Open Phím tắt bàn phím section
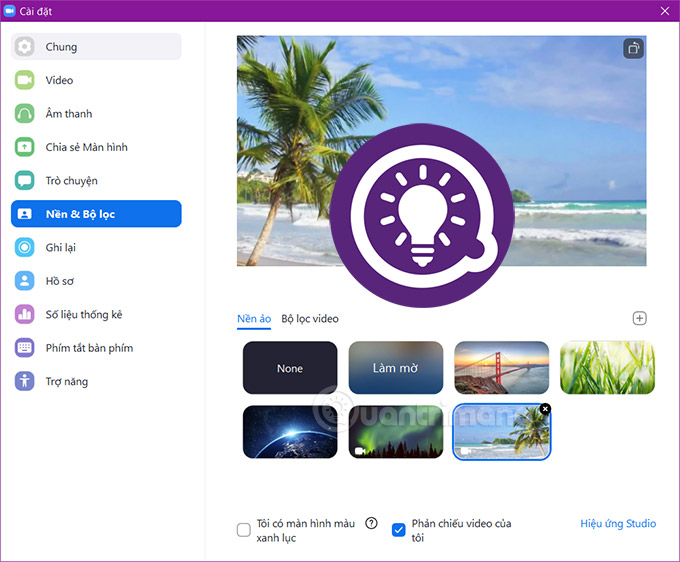This screenshot has width=680, height=562. (x=96, y=348)
